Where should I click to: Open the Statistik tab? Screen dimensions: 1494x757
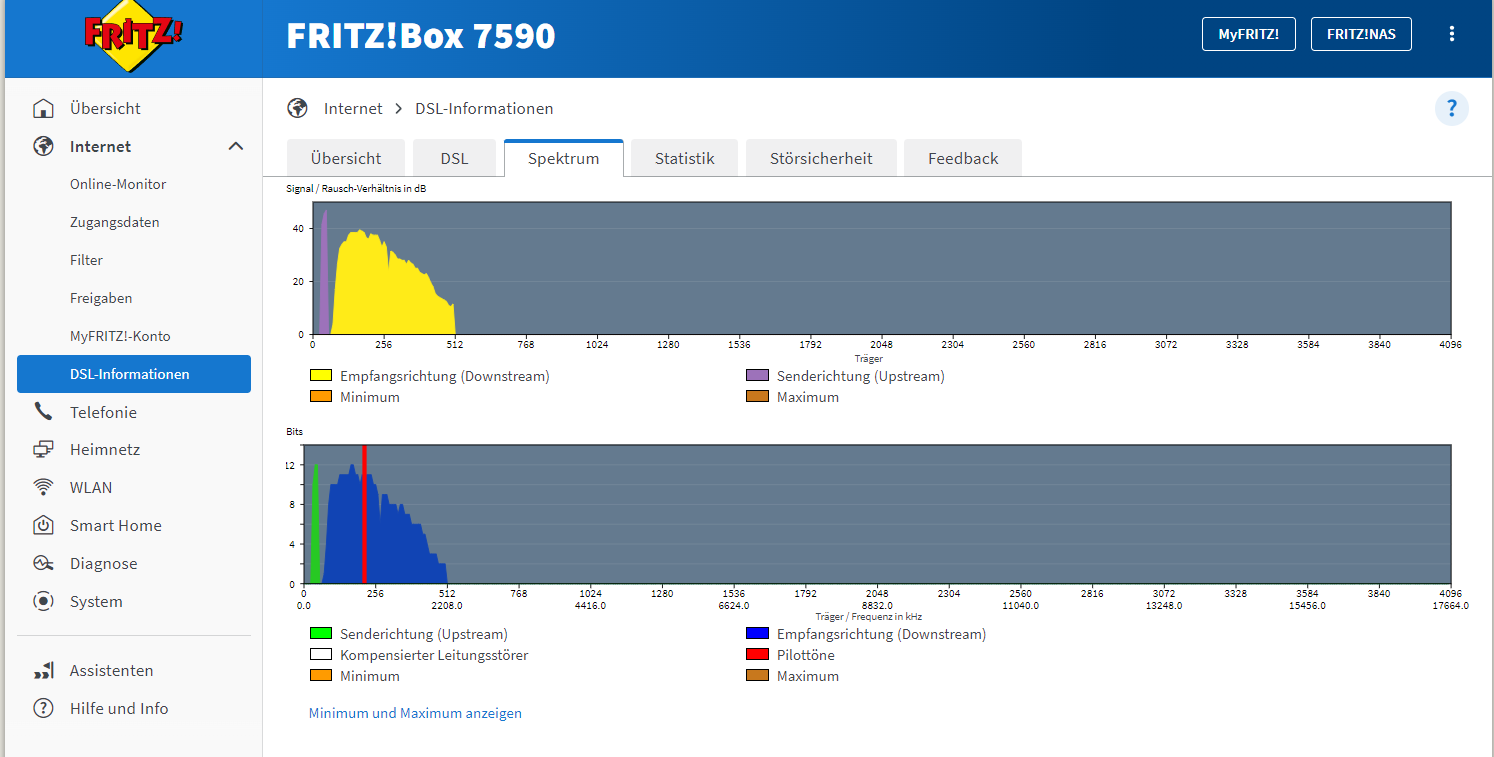[685, 158]
